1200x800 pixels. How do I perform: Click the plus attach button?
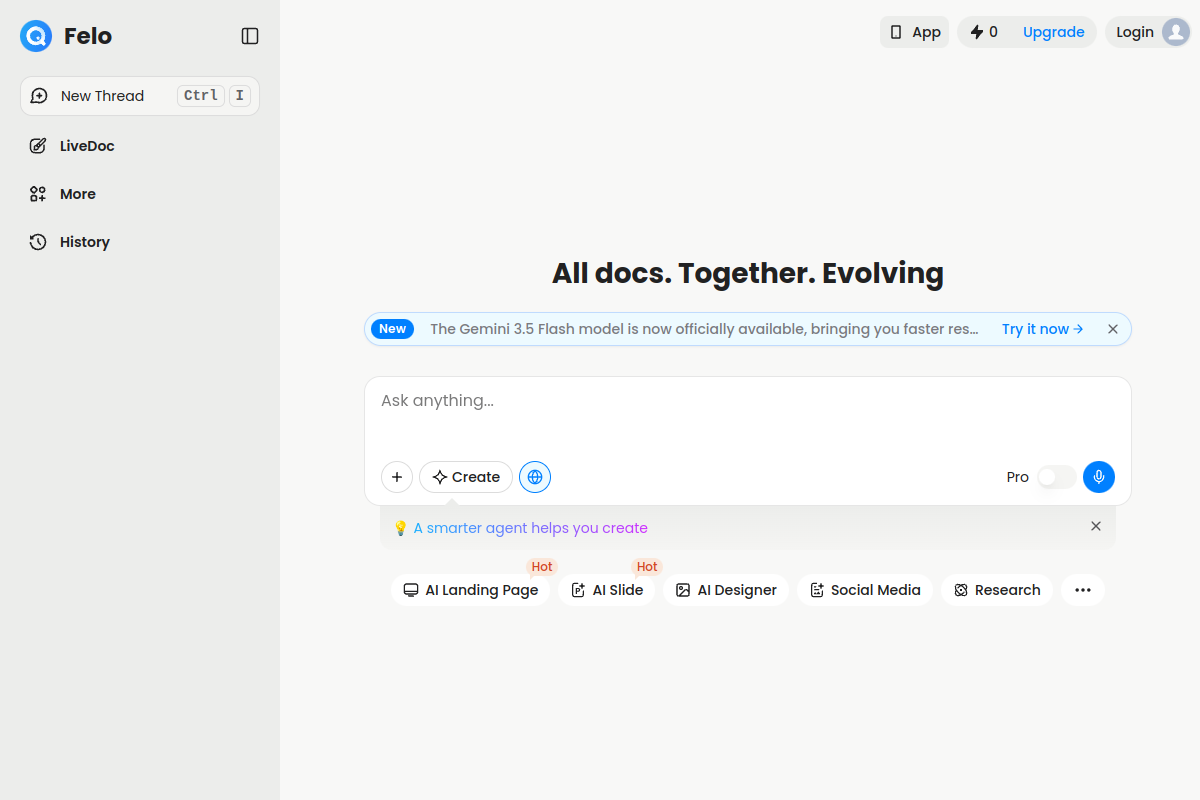pyautogui.click(x=397, y=477)
